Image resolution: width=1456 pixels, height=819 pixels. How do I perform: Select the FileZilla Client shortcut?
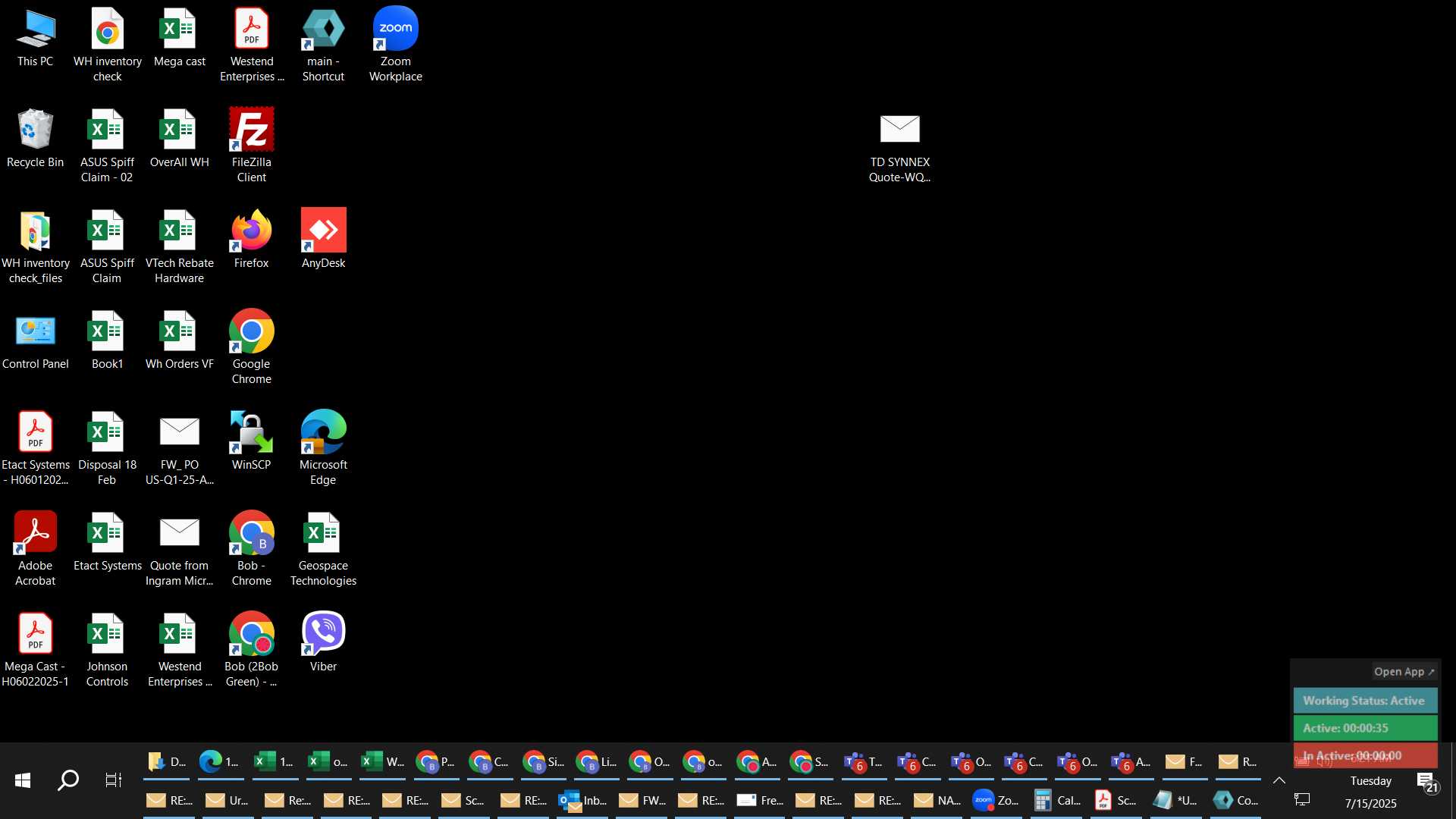(x=252, y=146)
